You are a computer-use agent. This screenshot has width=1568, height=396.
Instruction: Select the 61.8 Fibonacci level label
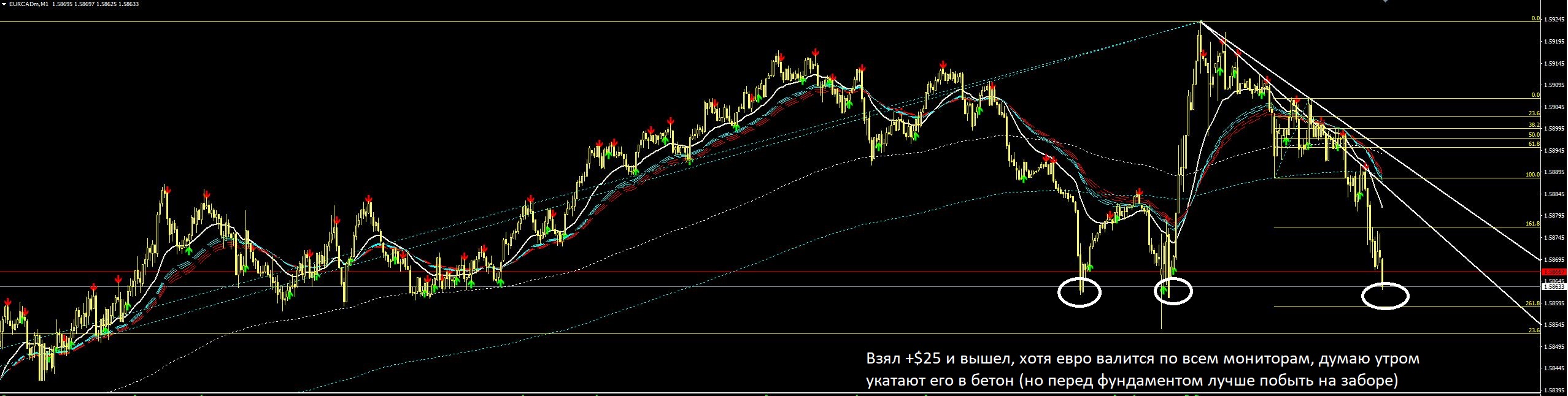[x=1534, y=144]
